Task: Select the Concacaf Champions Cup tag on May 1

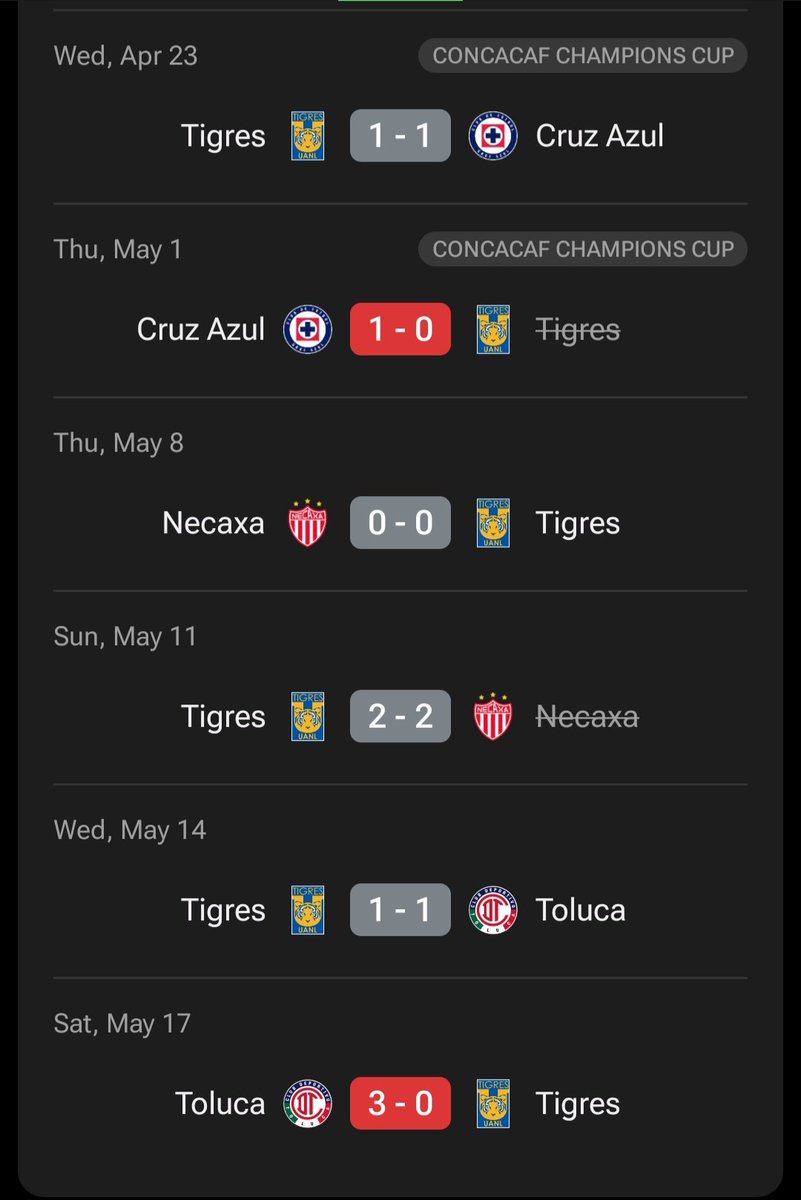Action: click(x=583, y=249)
